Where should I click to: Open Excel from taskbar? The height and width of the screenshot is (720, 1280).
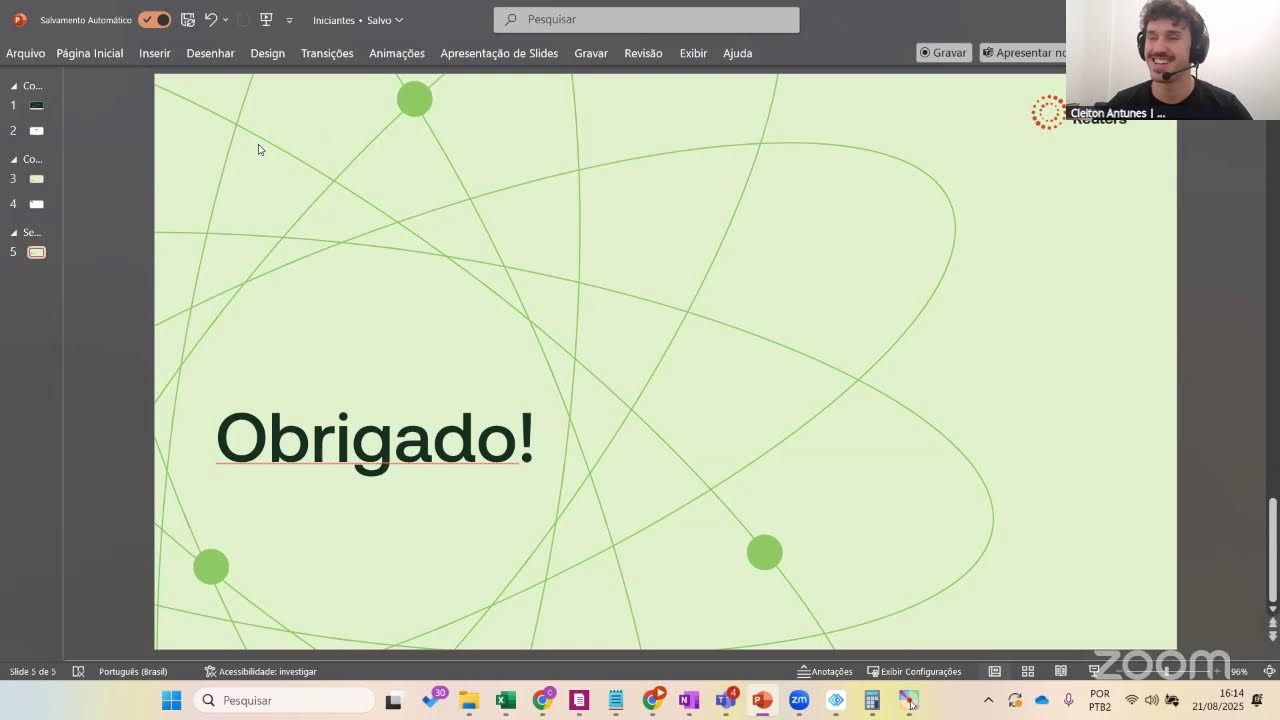[x=506, y=700]
